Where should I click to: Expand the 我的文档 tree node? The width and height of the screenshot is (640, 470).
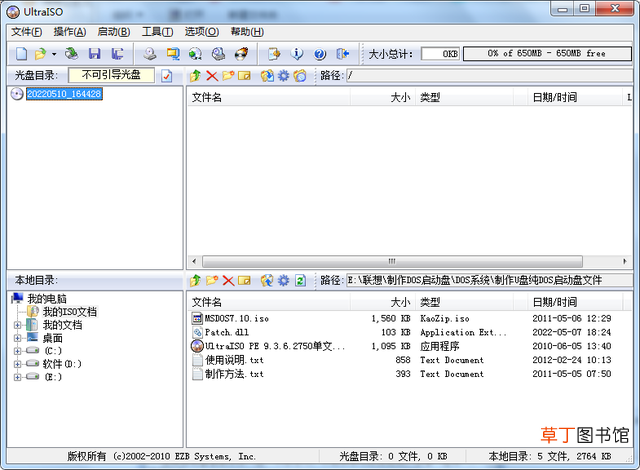pos(17,325)
